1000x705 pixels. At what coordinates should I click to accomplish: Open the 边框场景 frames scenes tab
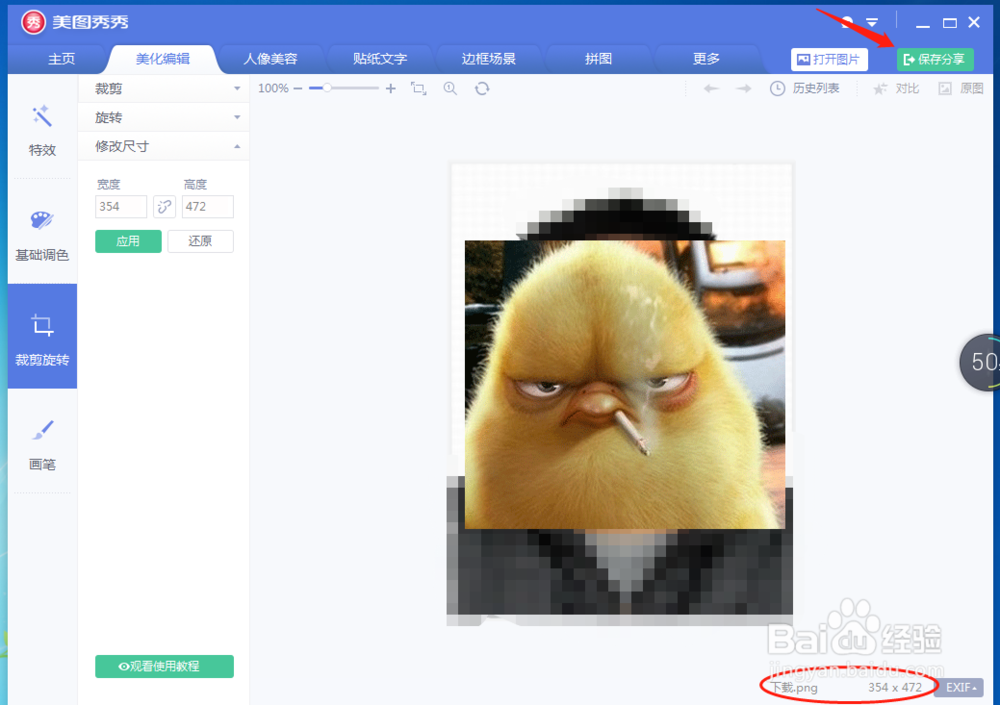coord(489,59)
